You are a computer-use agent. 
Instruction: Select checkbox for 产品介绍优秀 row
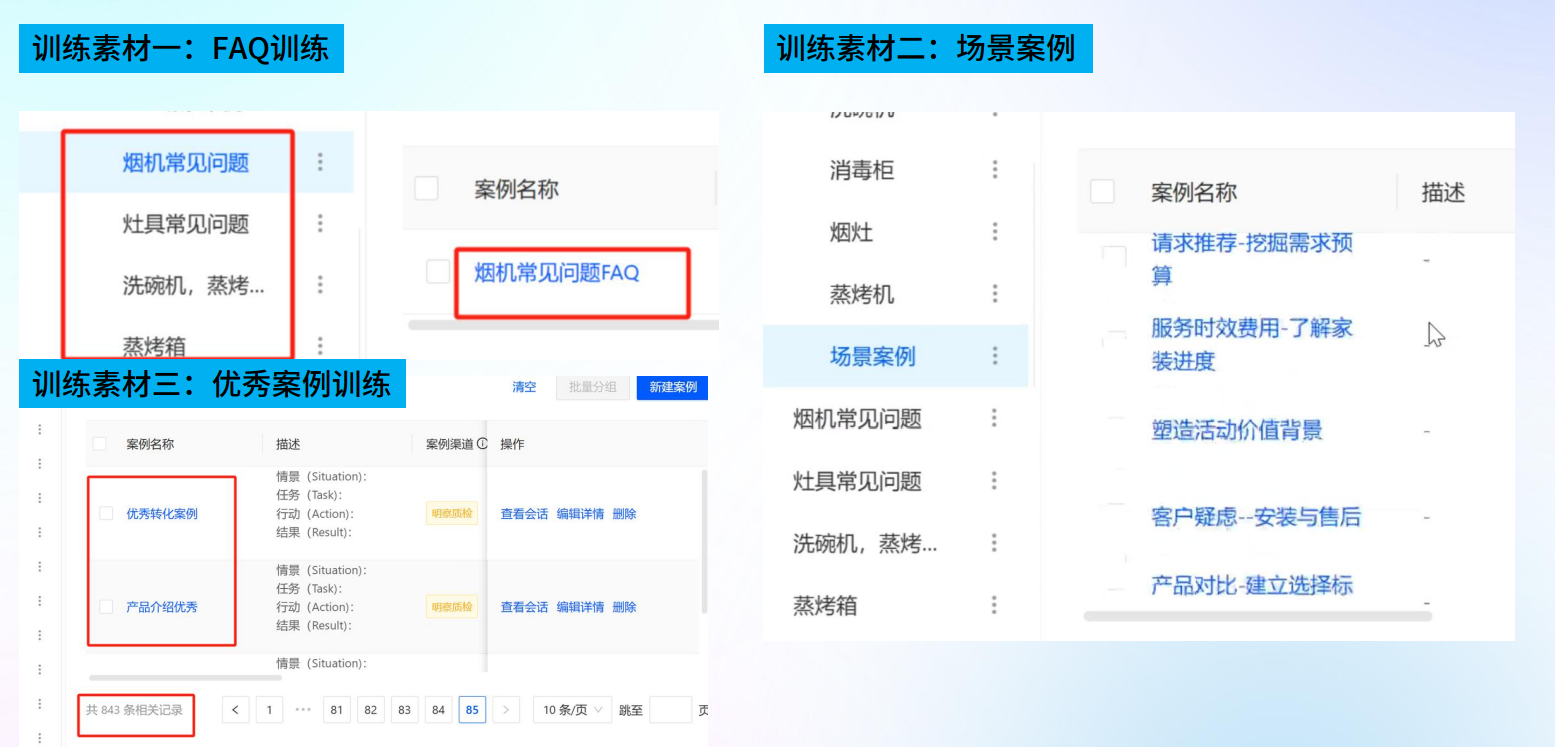pos(106,607)
